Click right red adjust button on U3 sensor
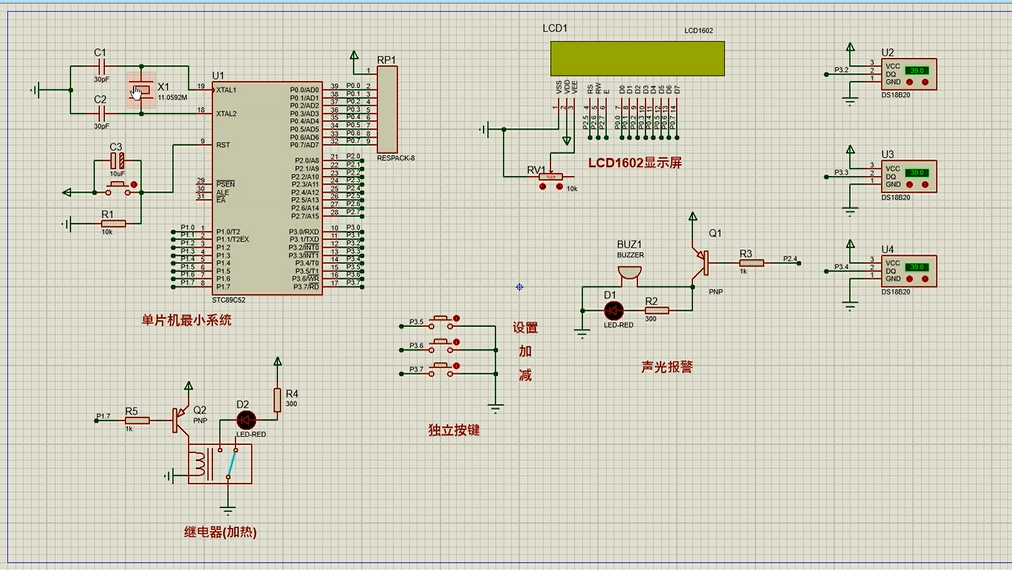Viewport: 1012px width, 570px height. 925,185
